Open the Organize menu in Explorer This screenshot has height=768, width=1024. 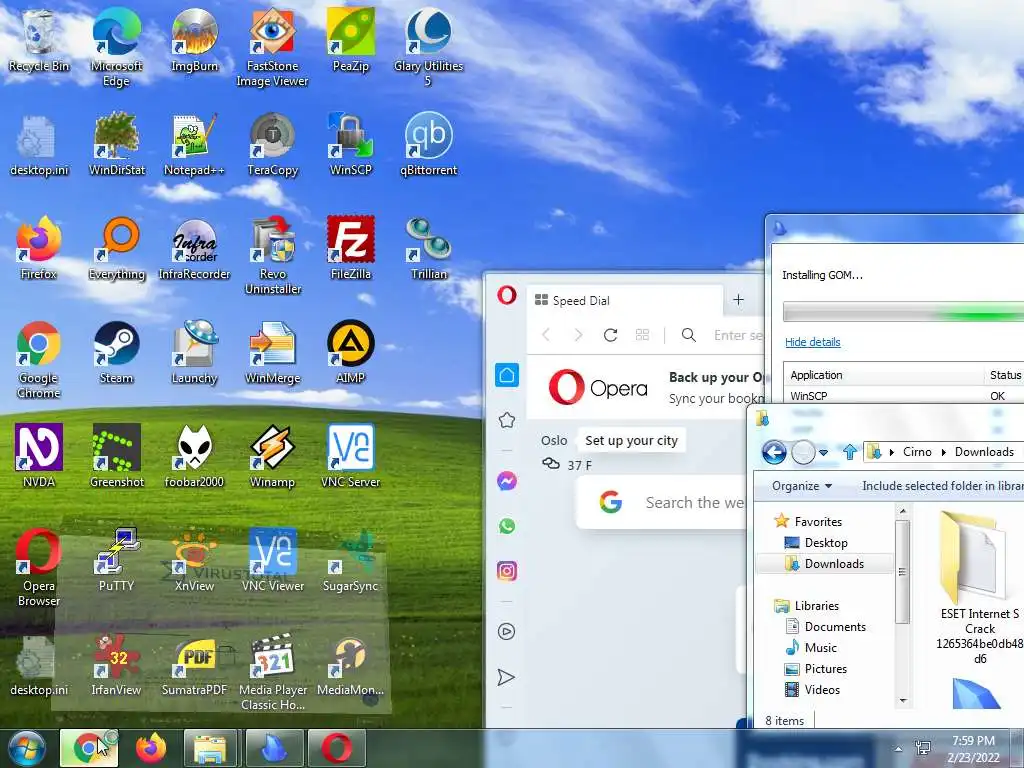(802, 486)
